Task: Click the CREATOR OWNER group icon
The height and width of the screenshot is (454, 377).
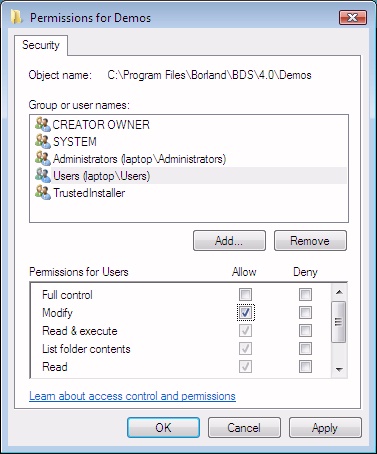Action: (43, 124)
